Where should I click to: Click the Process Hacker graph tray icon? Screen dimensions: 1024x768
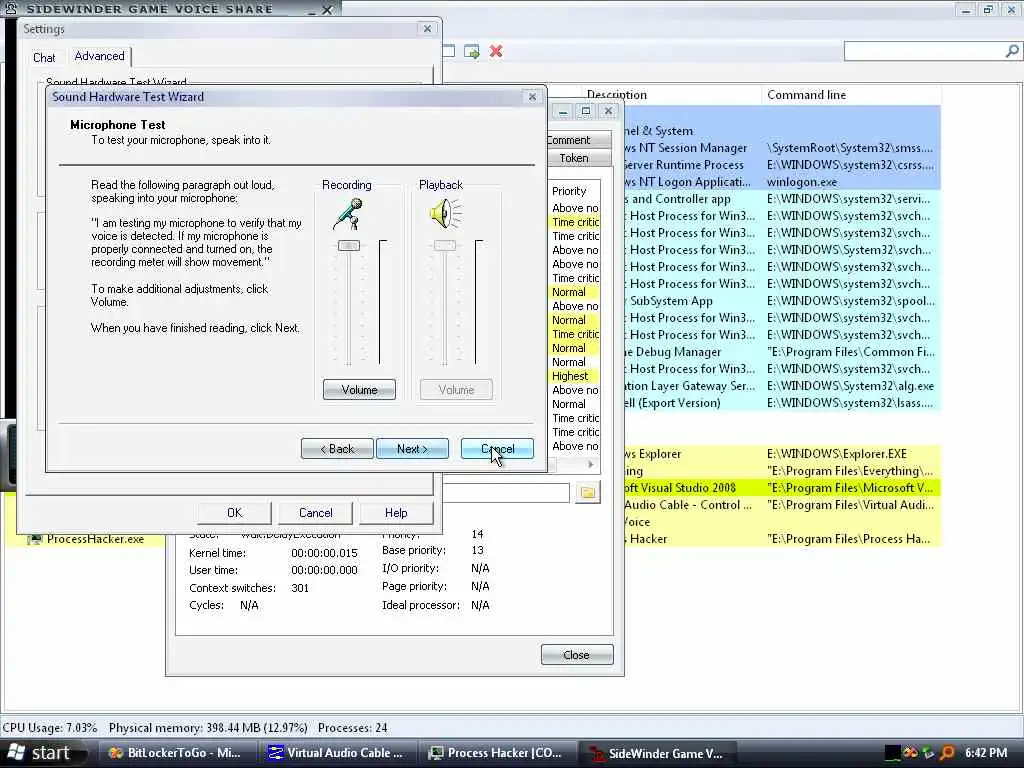tap(892, 752)
